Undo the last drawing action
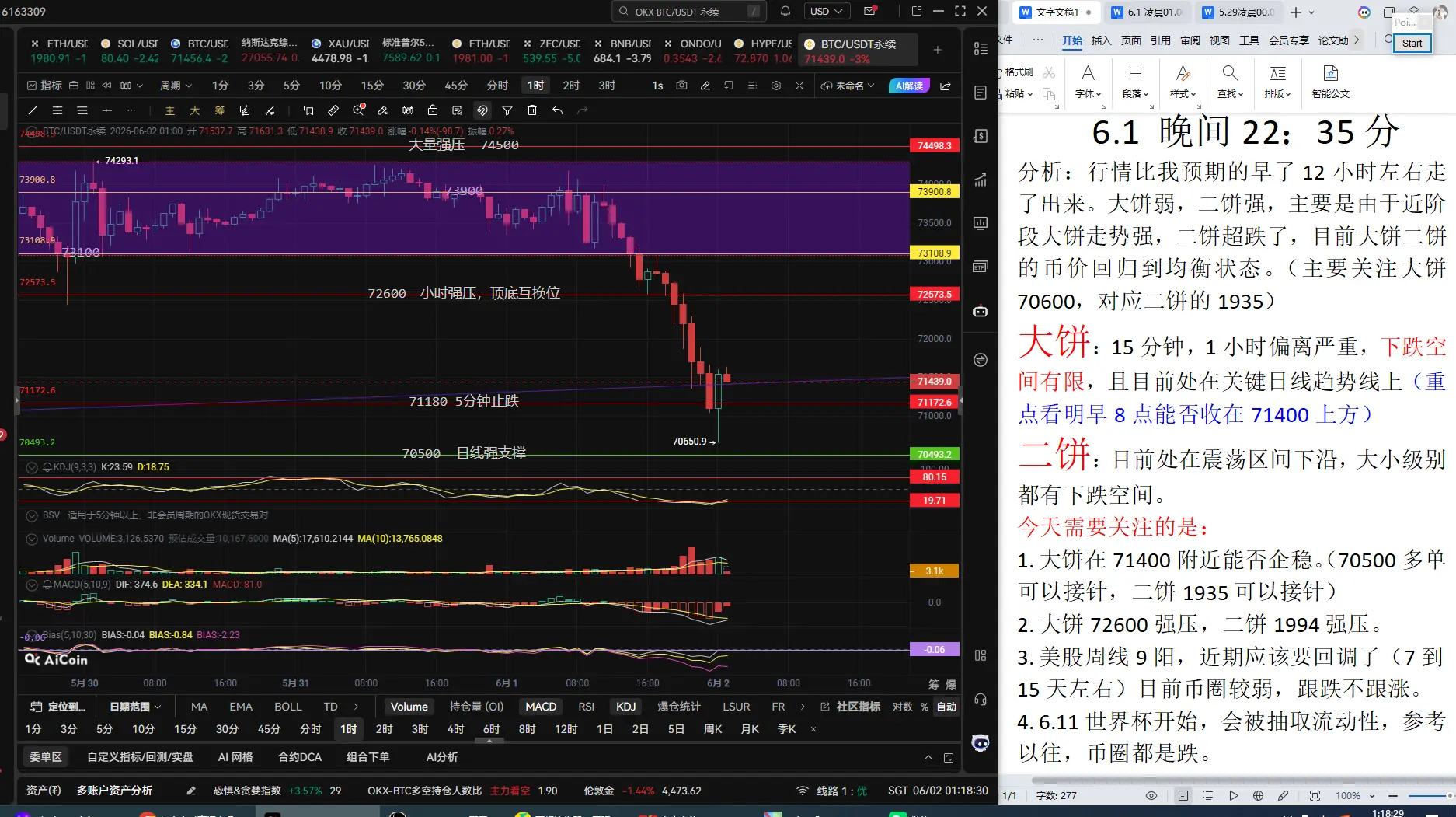 (557, 110)
